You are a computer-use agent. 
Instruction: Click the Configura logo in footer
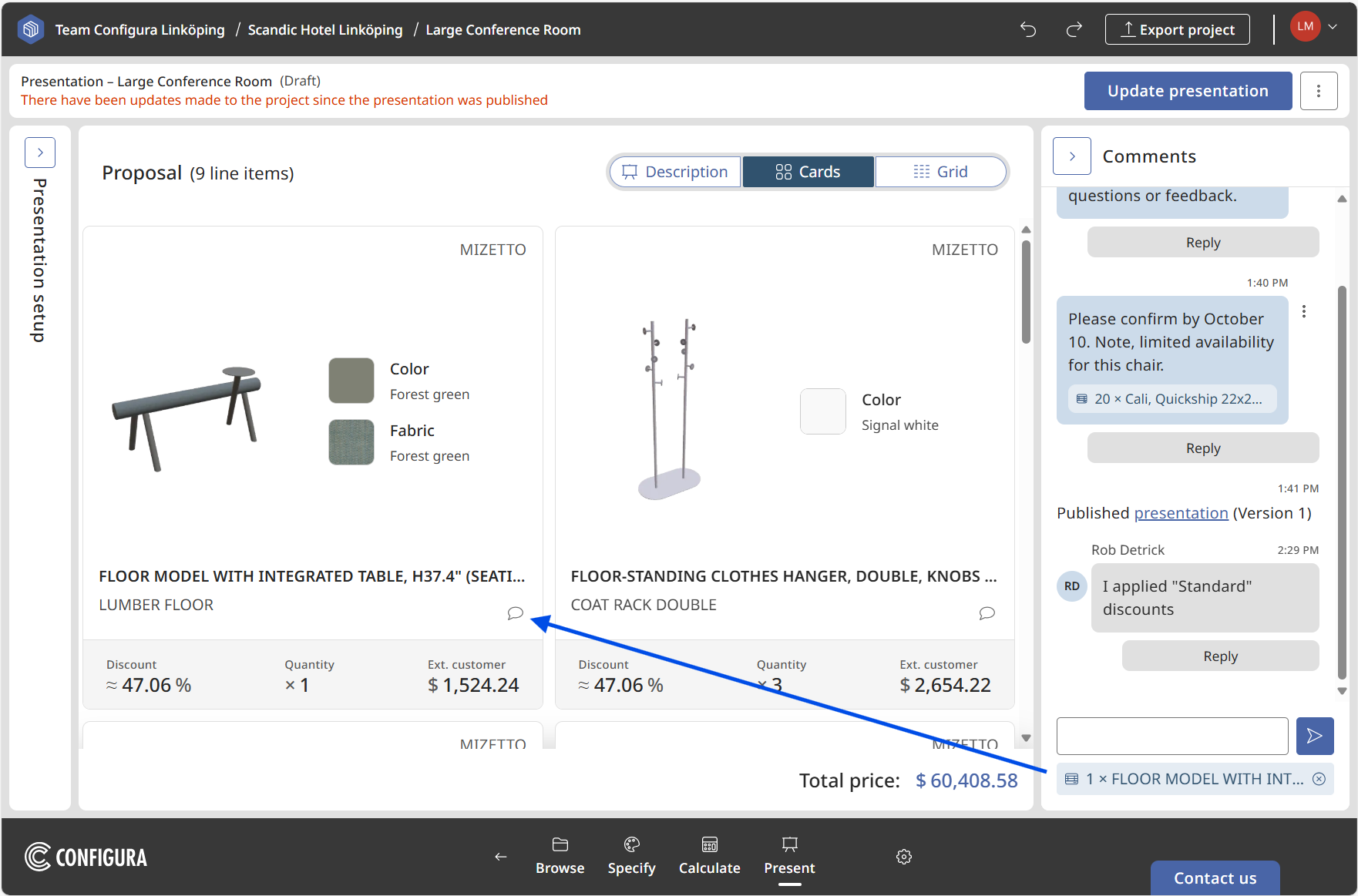(86, 857)
